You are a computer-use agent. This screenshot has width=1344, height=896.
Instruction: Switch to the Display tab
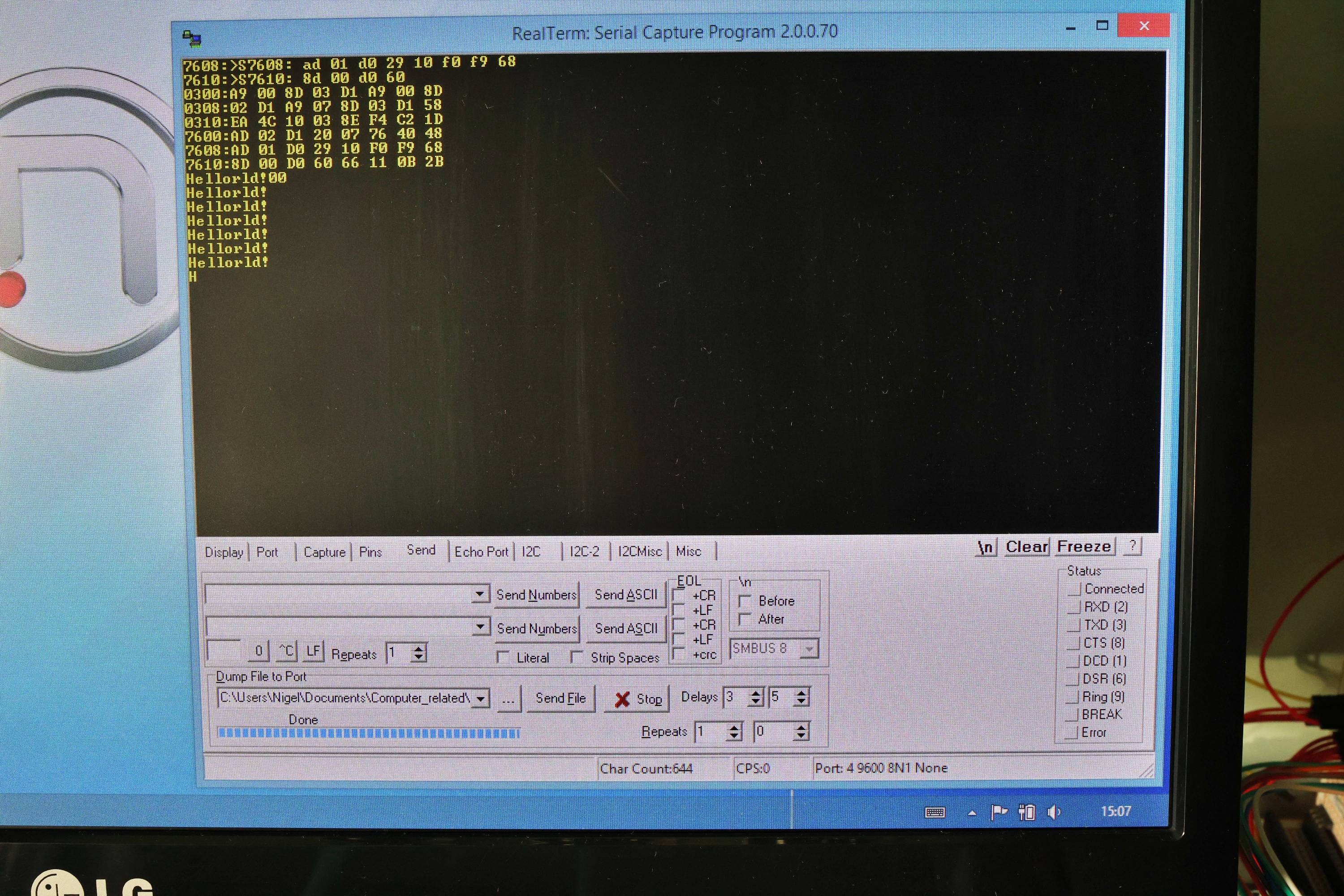(x=224, y=552)
